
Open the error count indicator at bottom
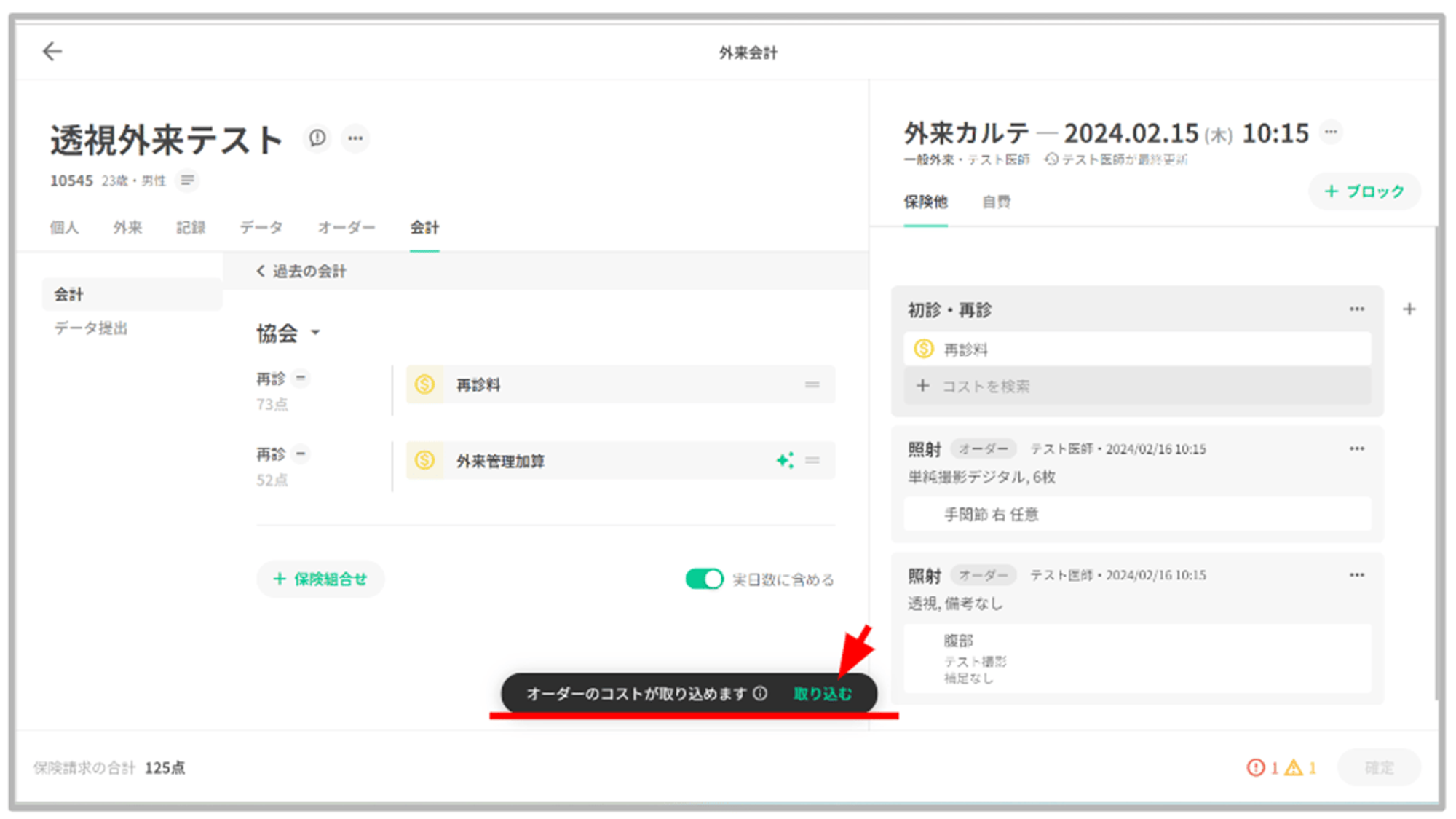point(1262,767)
